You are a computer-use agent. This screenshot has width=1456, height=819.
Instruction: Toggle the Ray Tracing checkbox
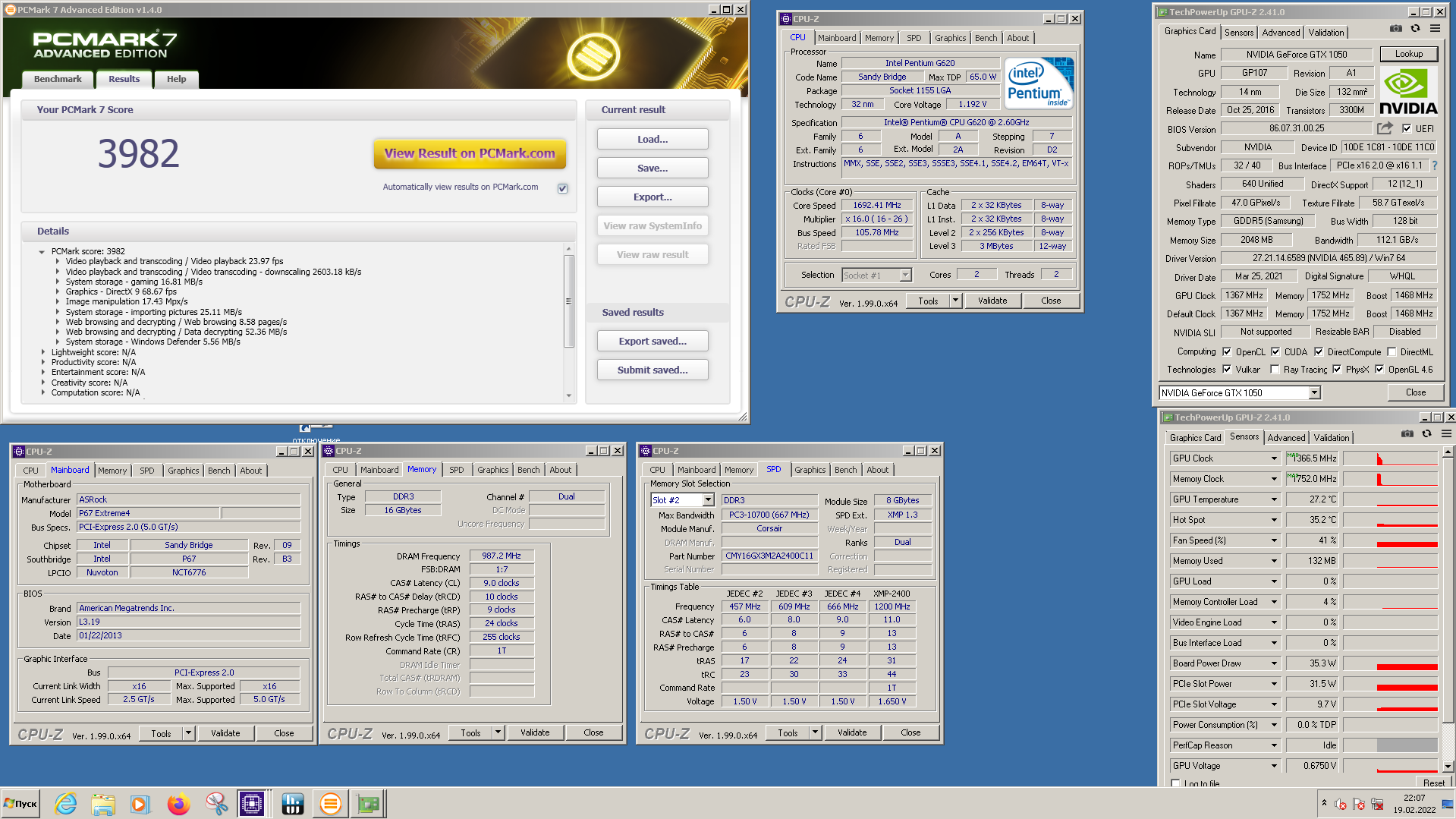click(1275, 370)
